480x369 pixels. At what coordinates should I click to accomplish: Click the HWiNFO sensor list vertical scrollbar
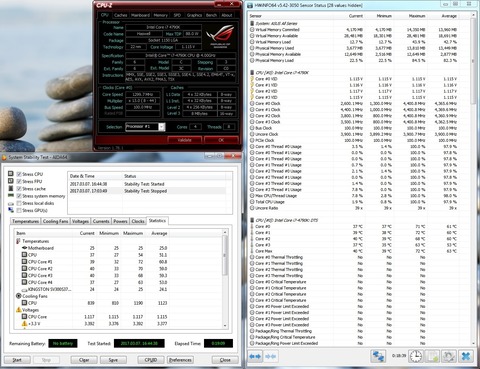coord(473,179)
